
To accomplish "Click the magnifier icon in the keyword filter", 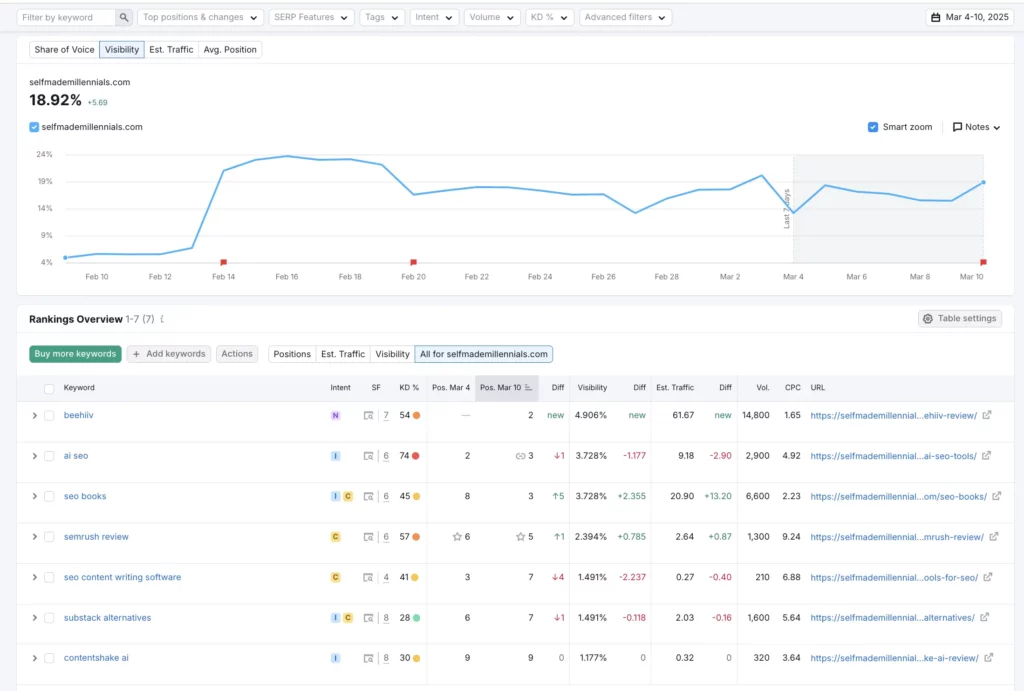I will tap(123, 17).
